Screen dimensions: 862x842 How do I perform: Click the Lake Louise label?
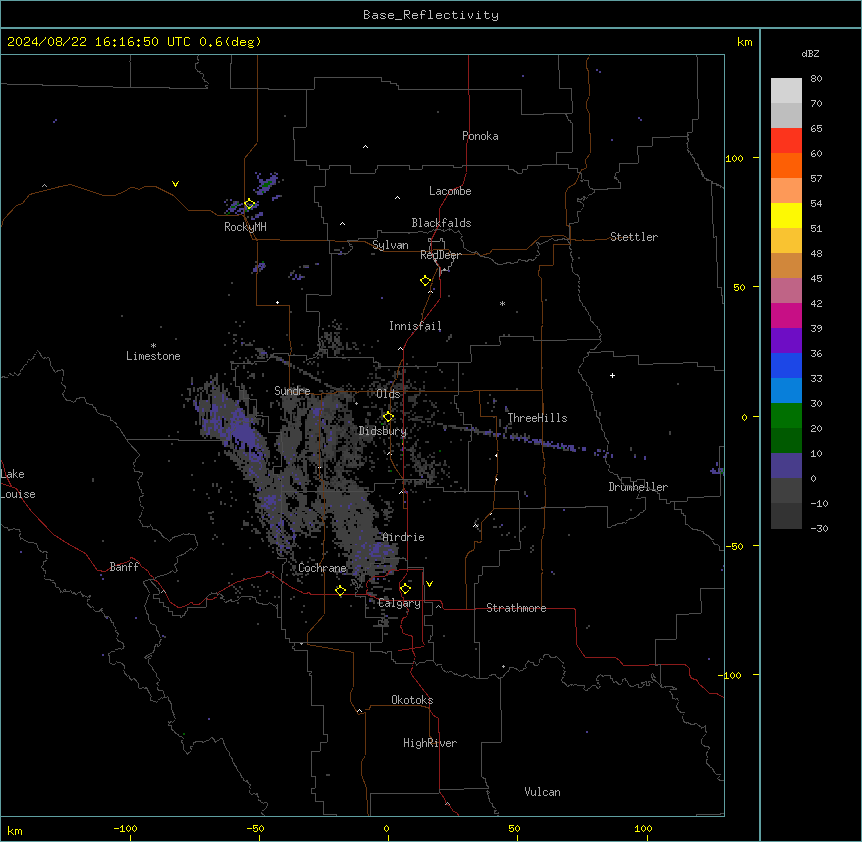17,484
